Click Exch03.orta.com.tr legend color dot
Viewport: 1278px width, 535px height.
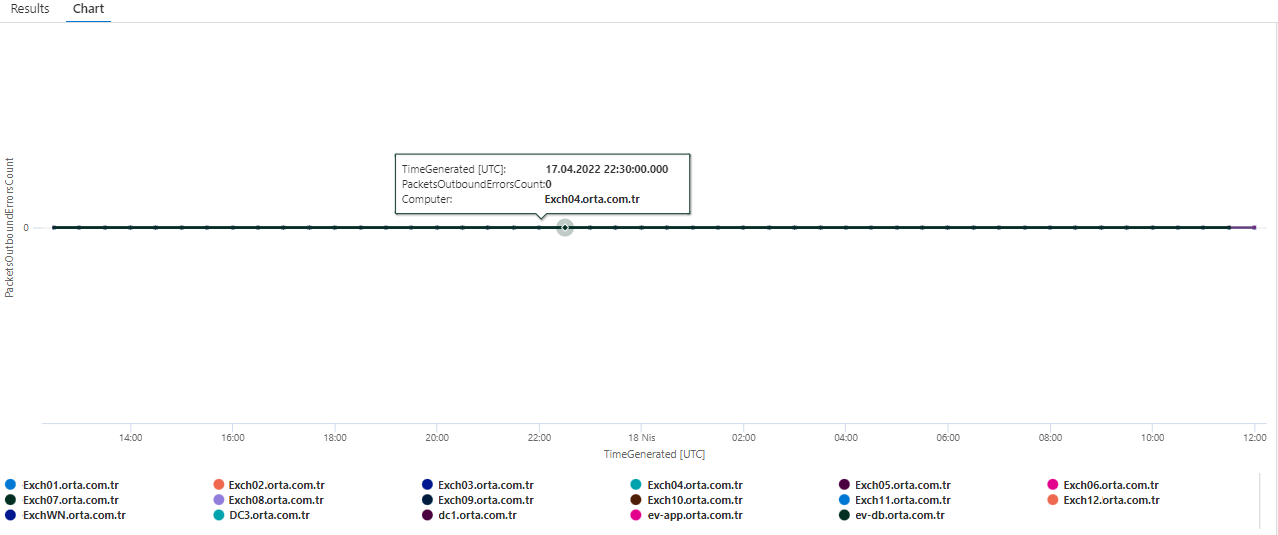click(427, 485)
